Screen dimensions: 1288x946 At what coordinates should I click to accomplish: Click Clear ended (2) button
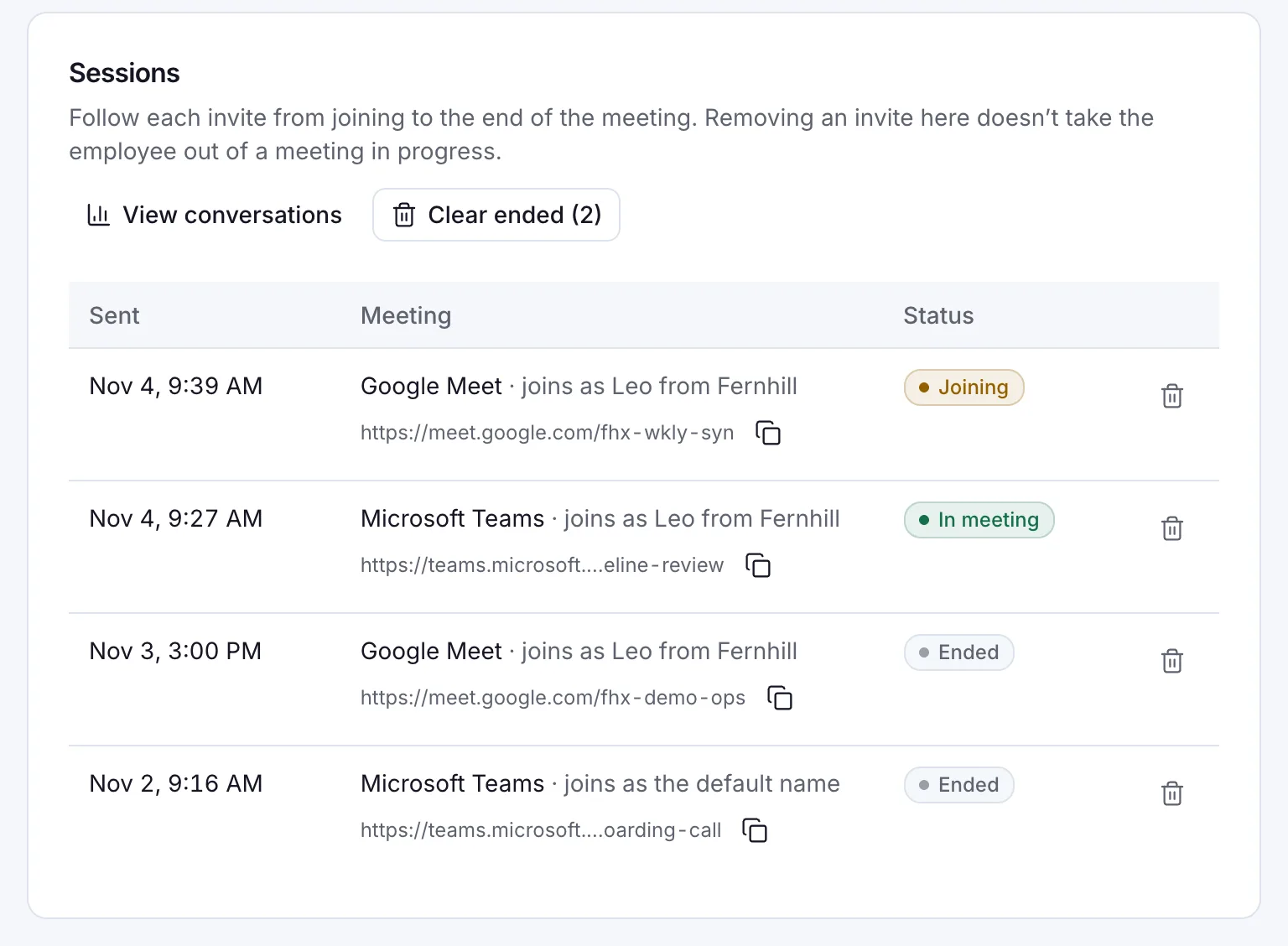(496, 215)
